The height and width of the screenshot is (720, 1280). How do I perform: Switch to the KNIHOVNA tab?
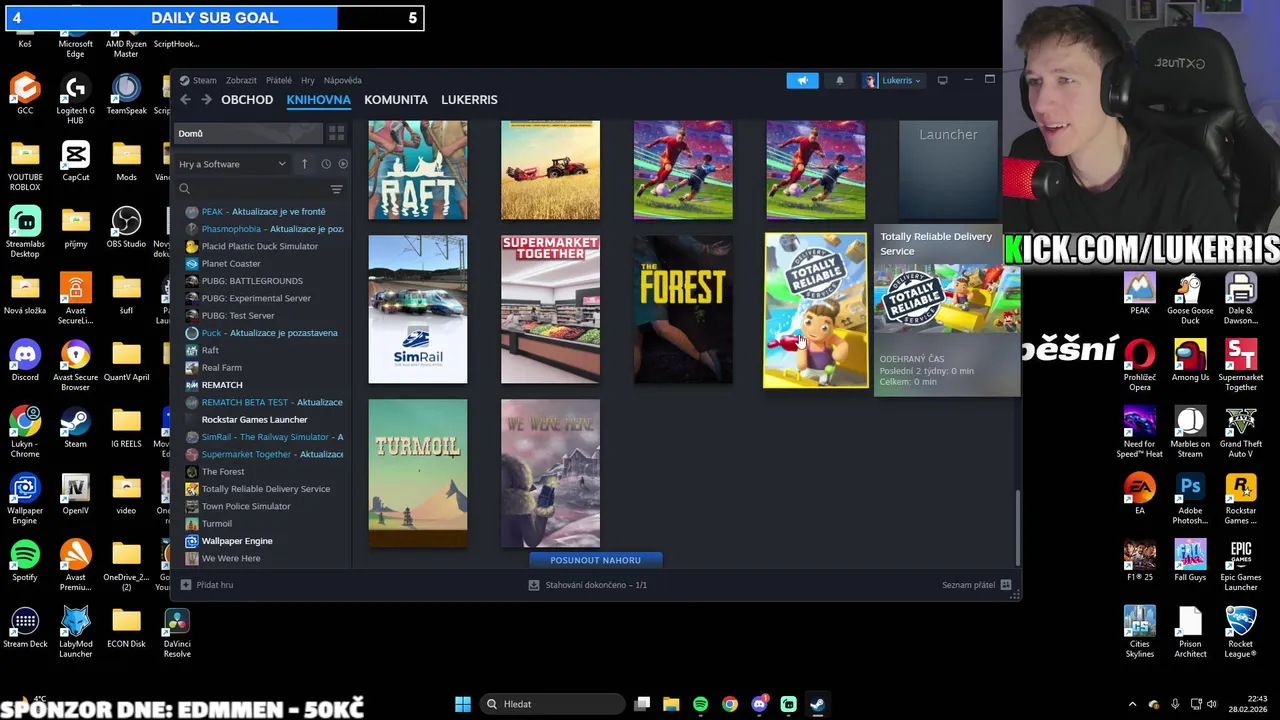[318, 100]
